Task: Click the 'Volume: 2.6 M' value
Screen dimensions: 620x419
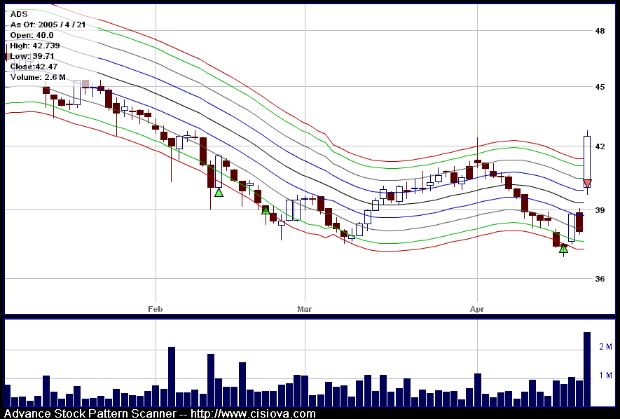Action: coord(38,77)
